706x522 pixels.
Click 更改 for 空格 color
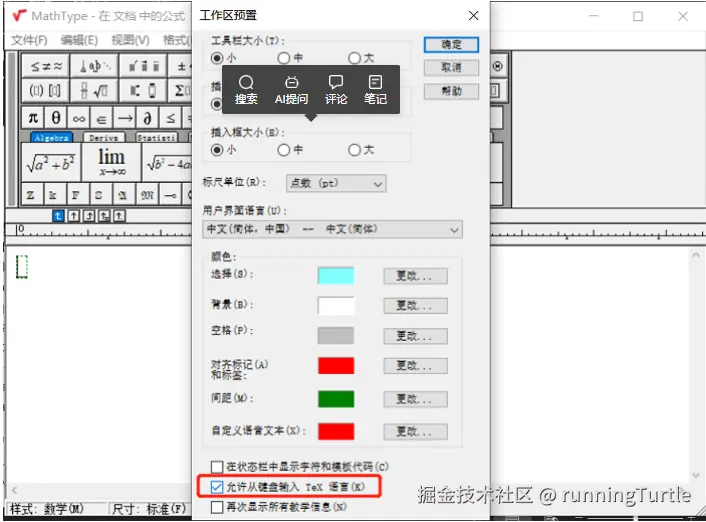(415, 336)
